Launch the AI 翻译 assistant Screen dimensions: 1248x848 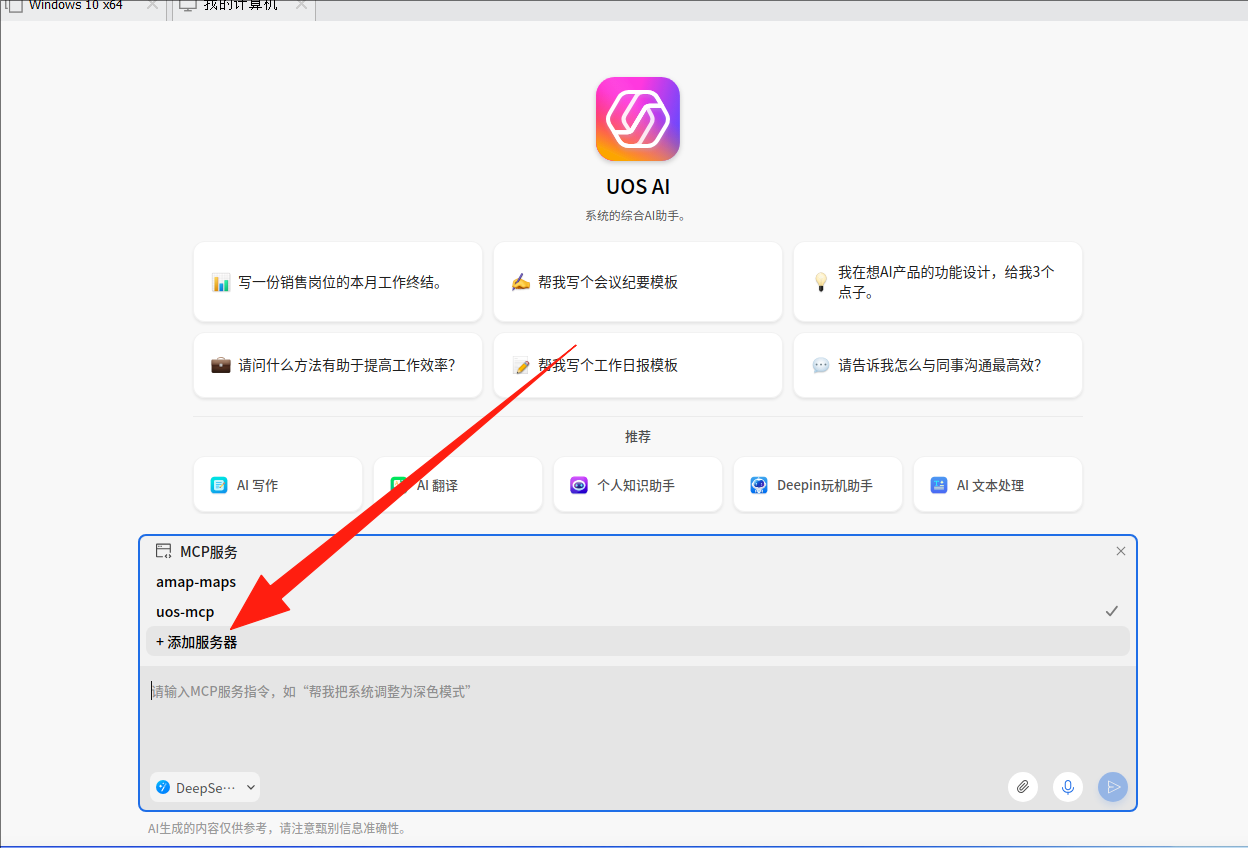click(458, 485)
